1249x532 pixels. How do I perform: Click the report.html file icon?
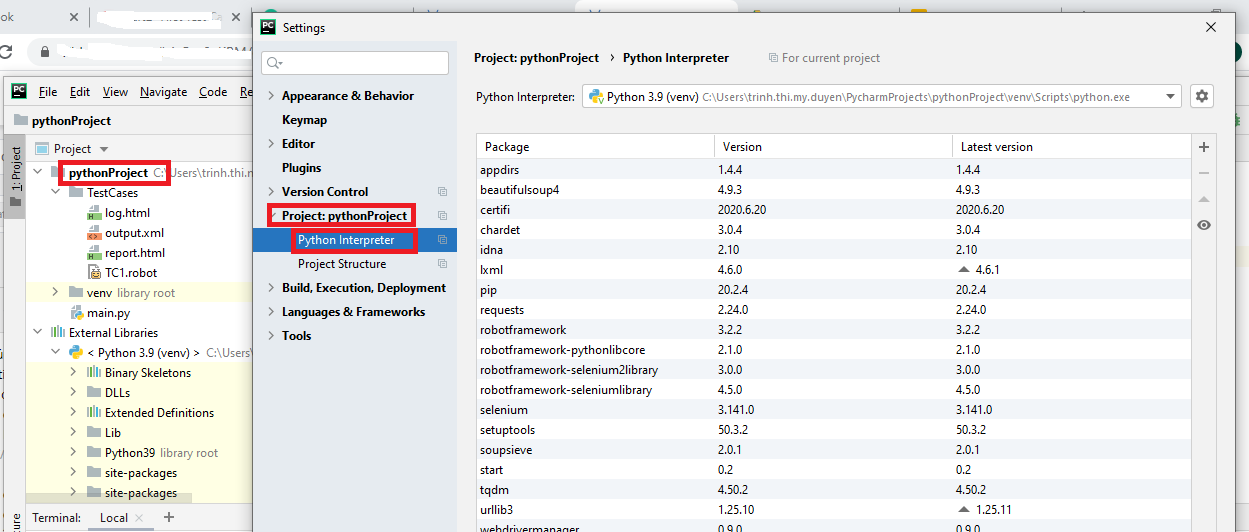tap(94, 253)
